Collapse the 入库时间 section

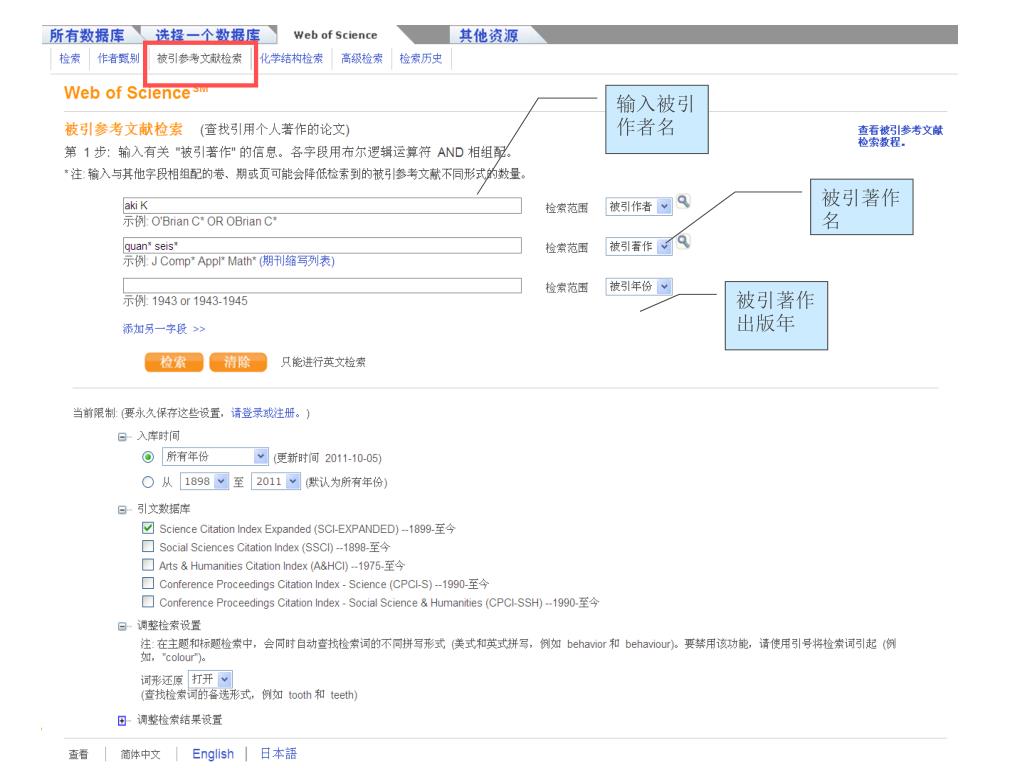coord(122,437)
